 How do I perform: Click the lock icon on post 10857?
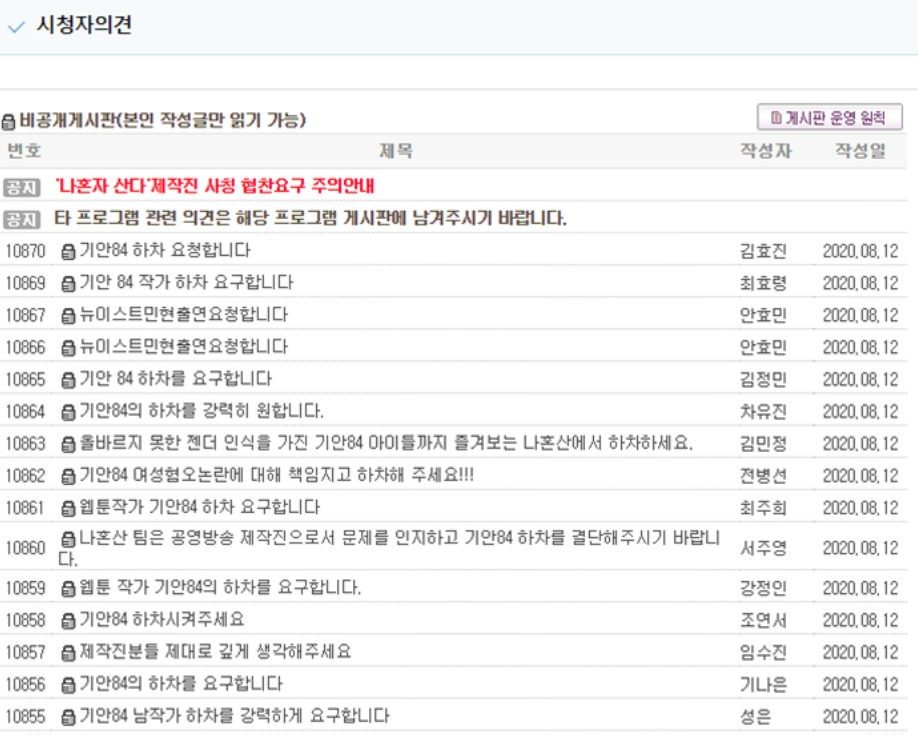[68, 653]
